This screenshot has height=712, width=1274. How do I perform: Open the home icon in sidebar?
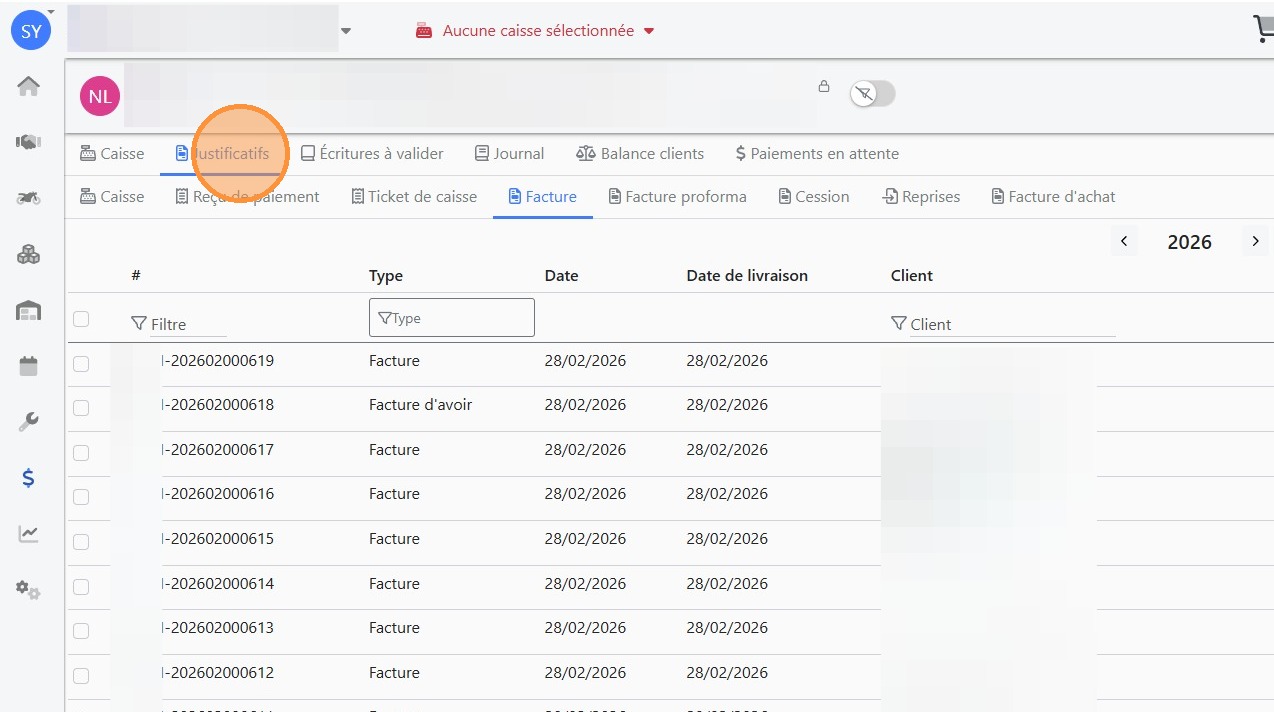pos(29,87)
